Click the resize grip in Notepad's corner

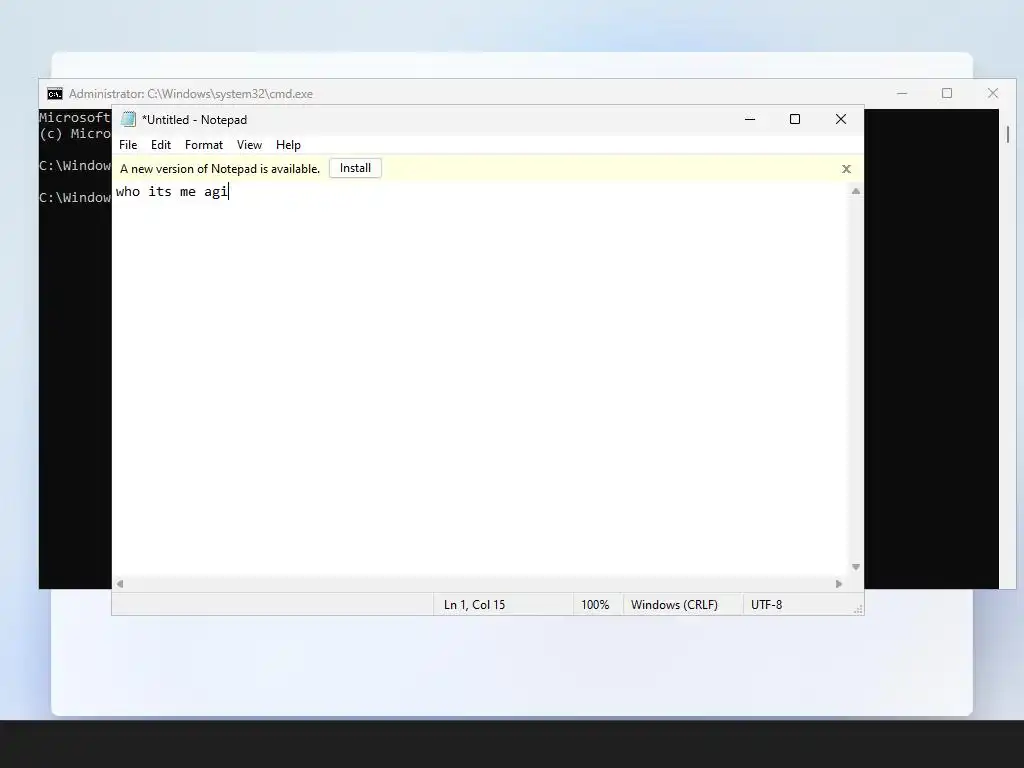point(858,609)
